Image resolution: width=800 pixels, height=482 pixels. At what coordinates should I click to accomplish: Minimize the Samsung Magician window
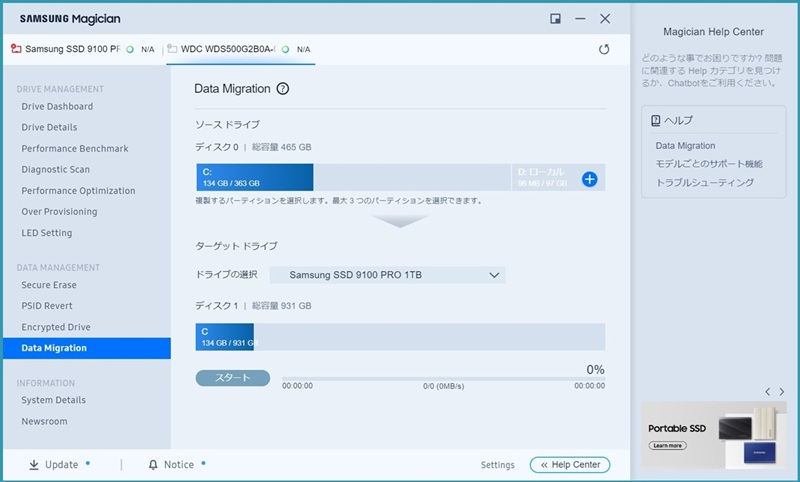[x=580, y=19]
